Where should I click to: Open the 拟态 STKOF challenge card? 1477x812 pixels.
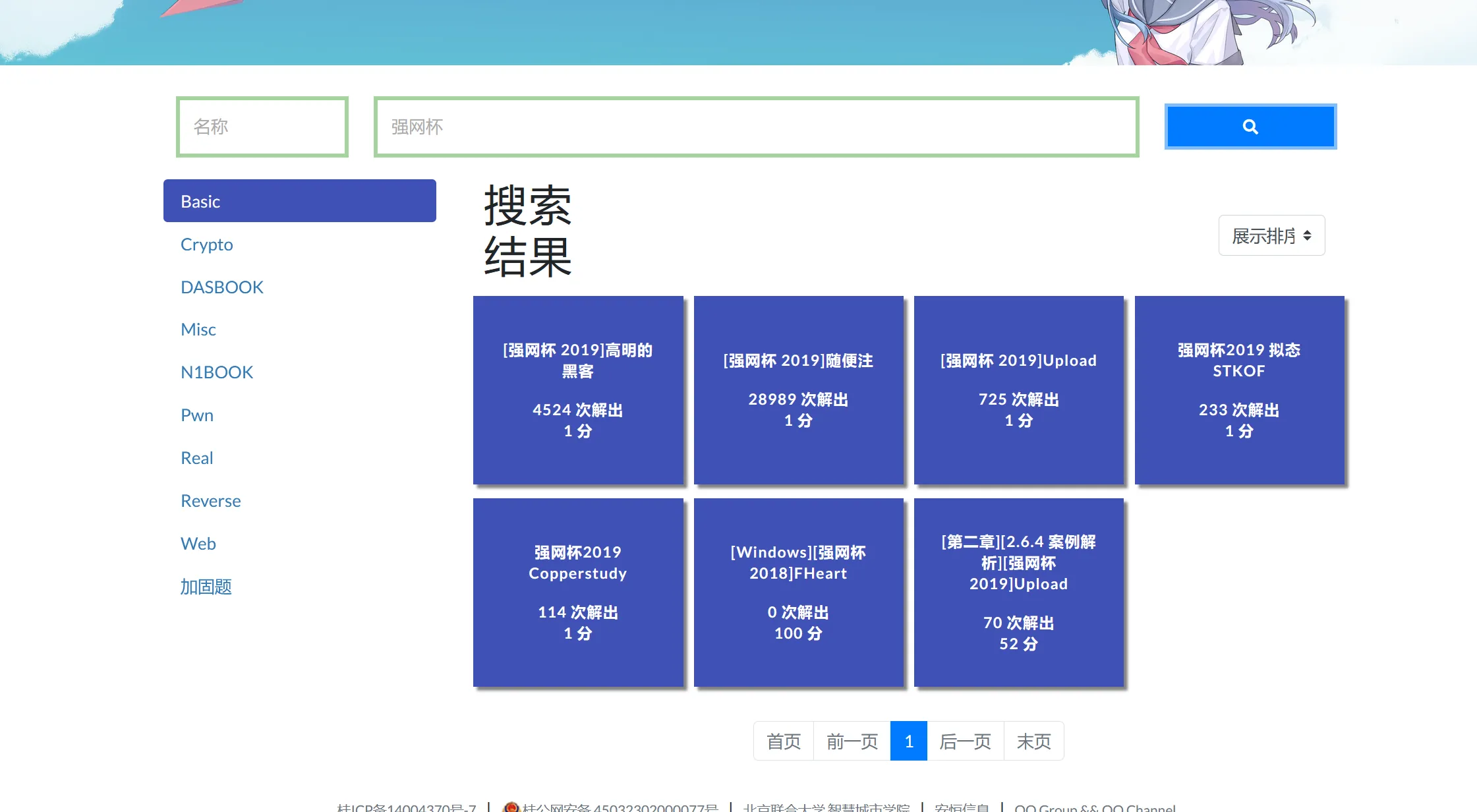[1239, 390]
